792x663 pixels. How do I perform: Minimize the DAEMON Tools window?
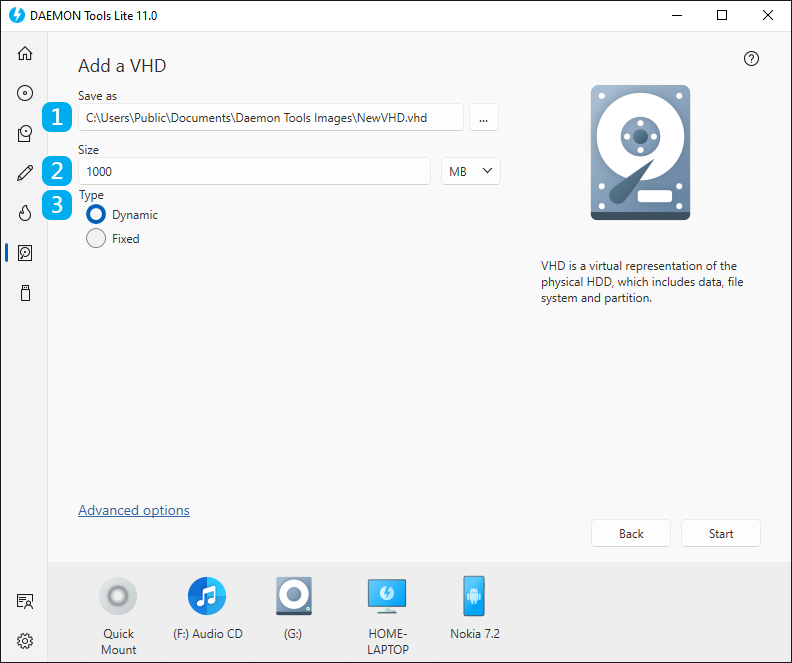point(677,15)
